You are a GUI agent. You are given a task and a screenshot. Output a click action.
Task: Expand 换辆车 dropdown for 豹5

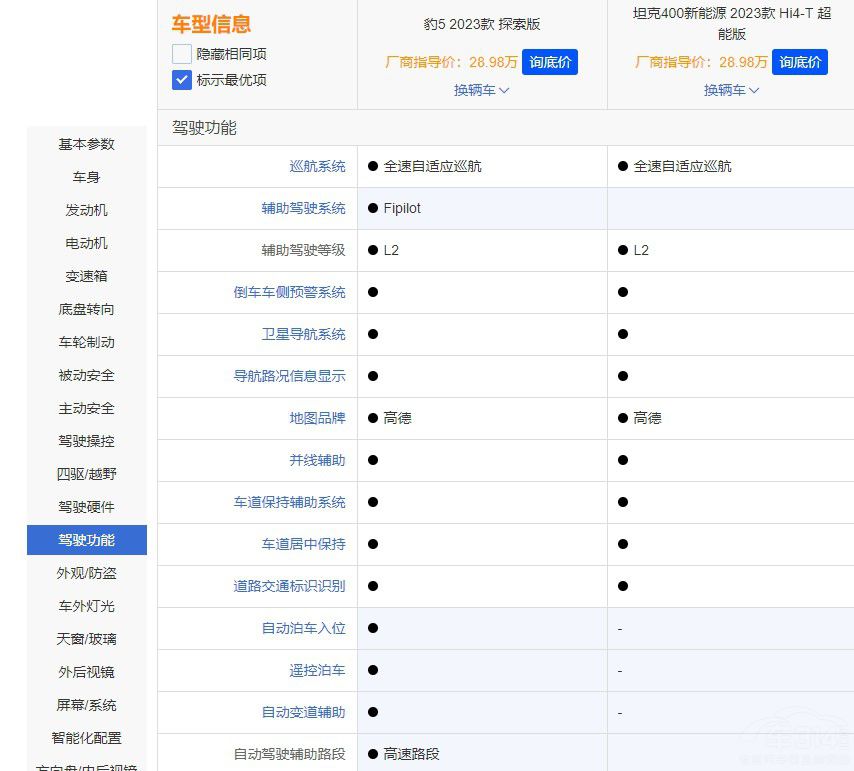click(482, 90)
